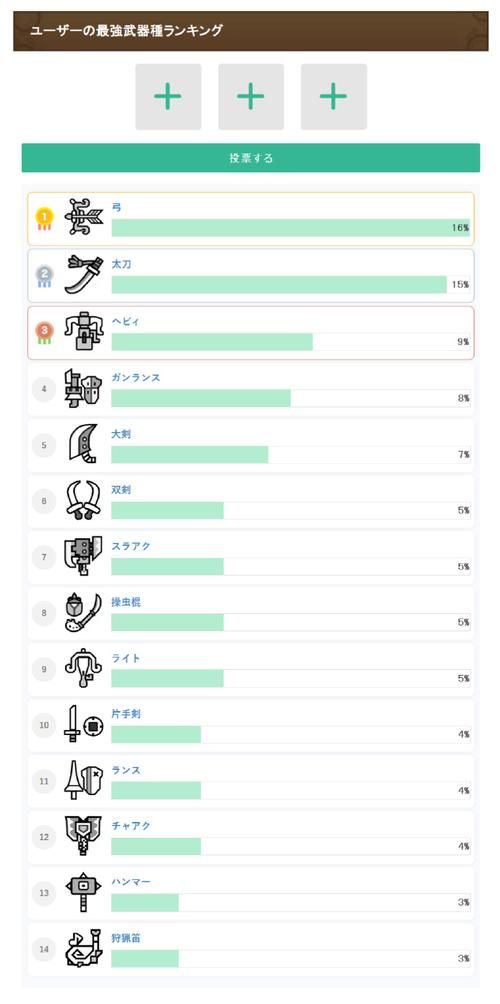Select the switch axe (スラアク) icon
Screen dimensions: 500x1004
coord(84,556)
